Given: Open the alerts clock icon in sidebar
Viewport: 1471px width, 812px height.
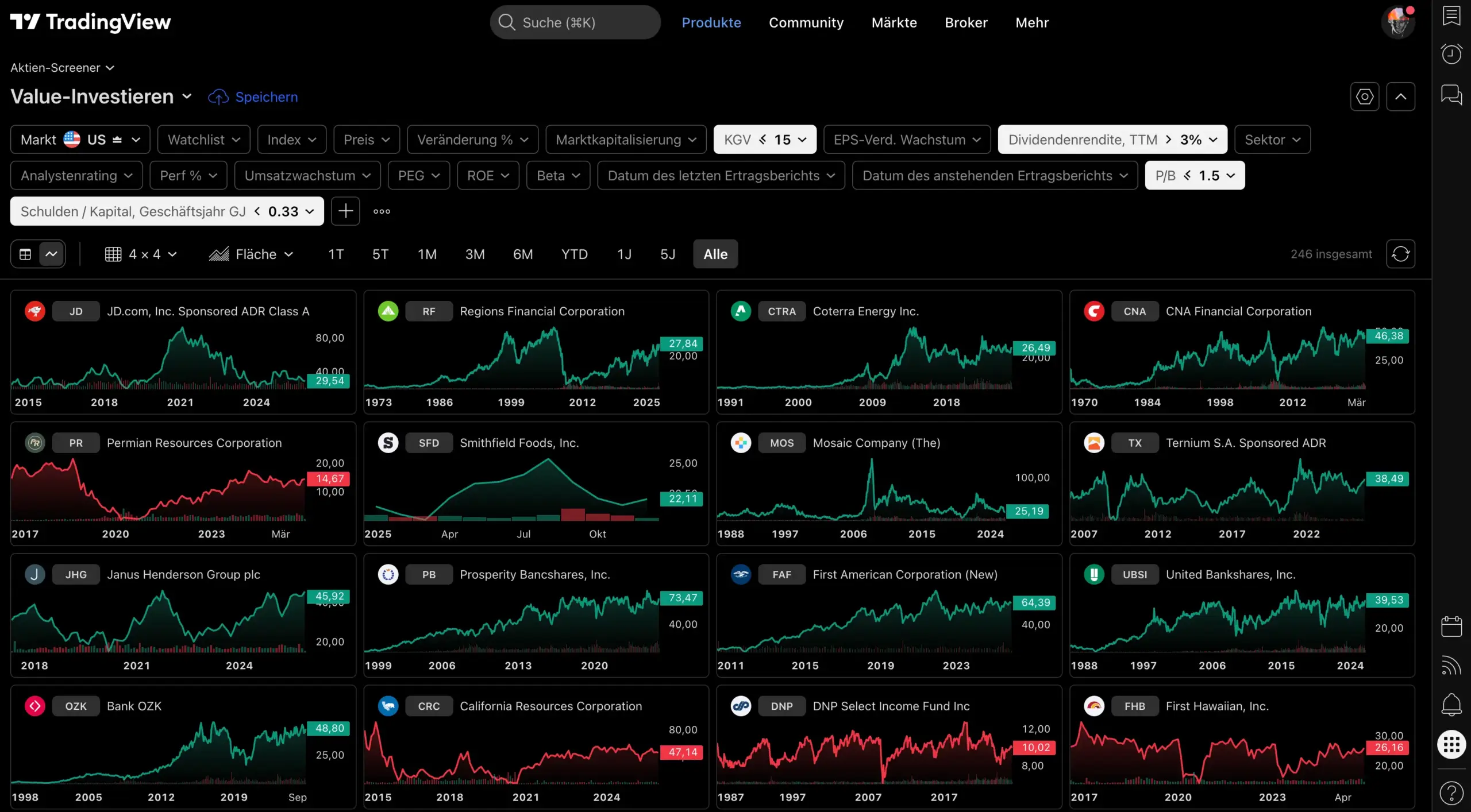Looking at the screenshot, I should (1451, 54).
